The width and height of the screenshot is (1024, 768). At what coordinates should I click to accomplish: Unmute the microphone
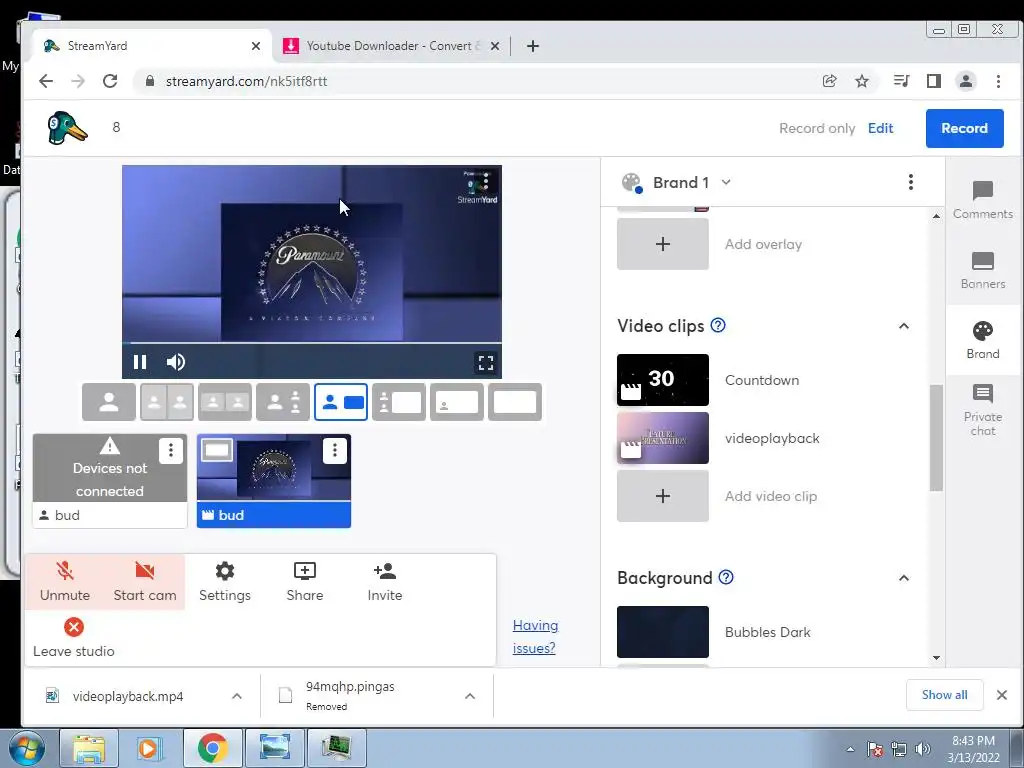(x=65, y=581)
